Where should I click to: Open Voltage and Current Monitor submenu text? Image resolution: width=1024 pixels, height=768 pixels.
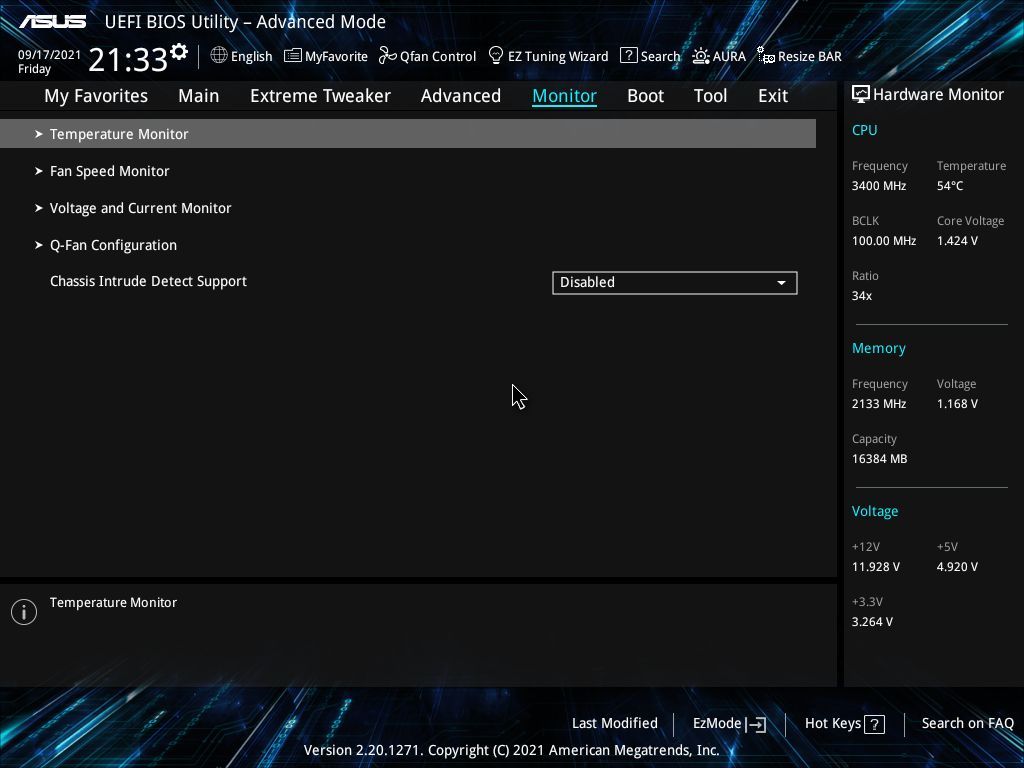pyautogui.click(x=140, y=208)
